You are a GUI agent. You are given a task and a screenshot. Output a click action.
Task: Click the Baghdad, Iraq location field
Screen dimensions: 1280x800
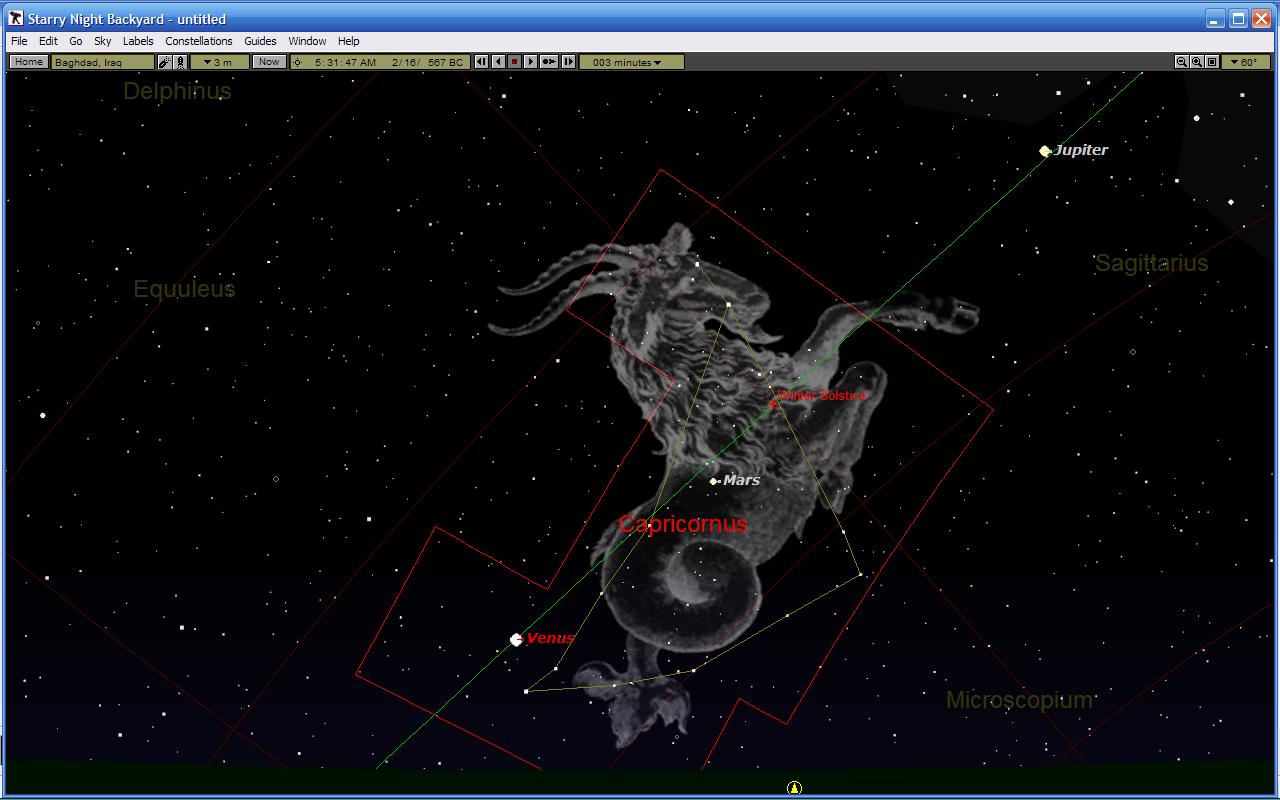[x=103, y=62]
